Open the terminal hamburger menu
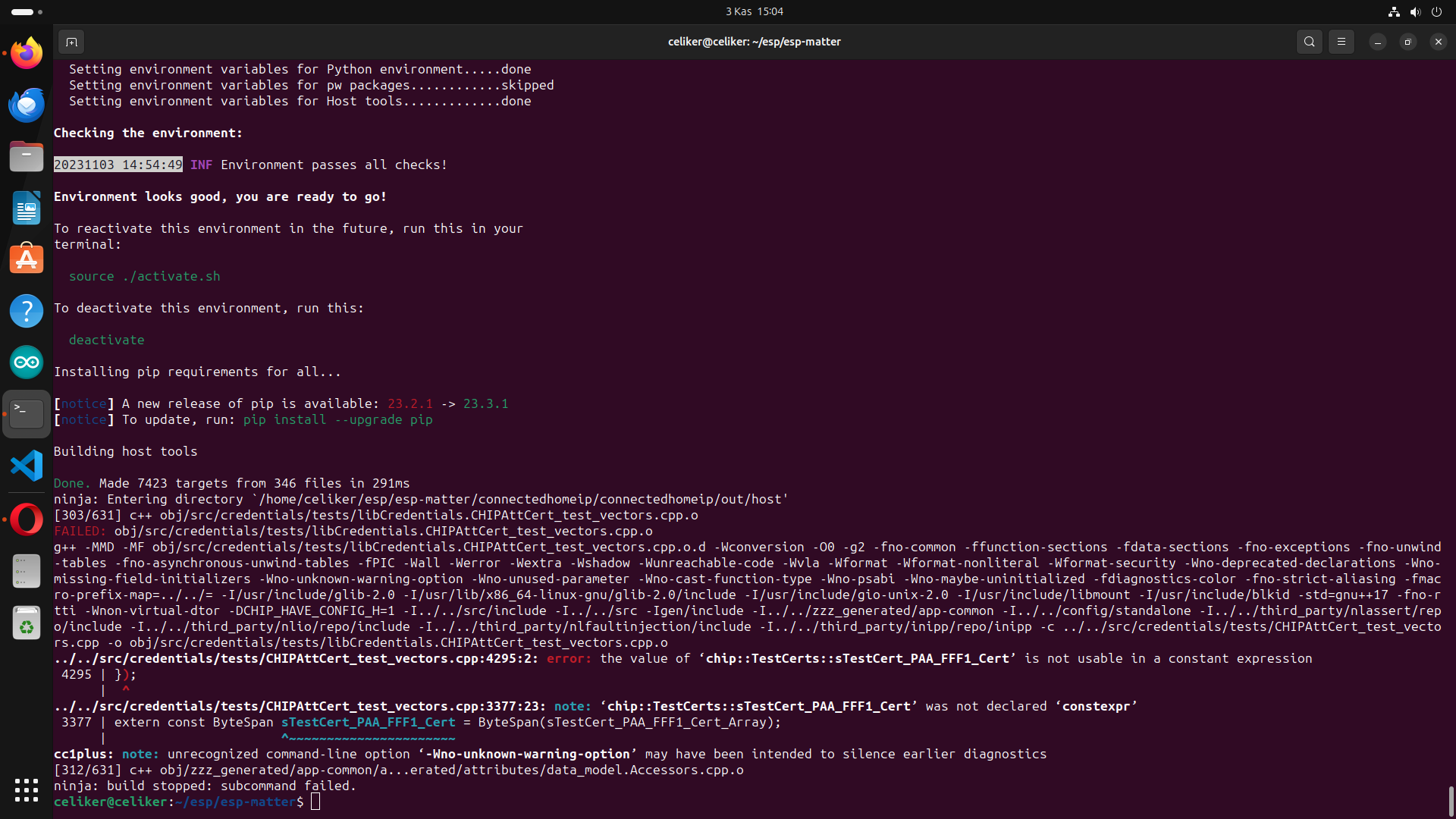This screenshot has height=819, width=1456. click(1341, 42)
